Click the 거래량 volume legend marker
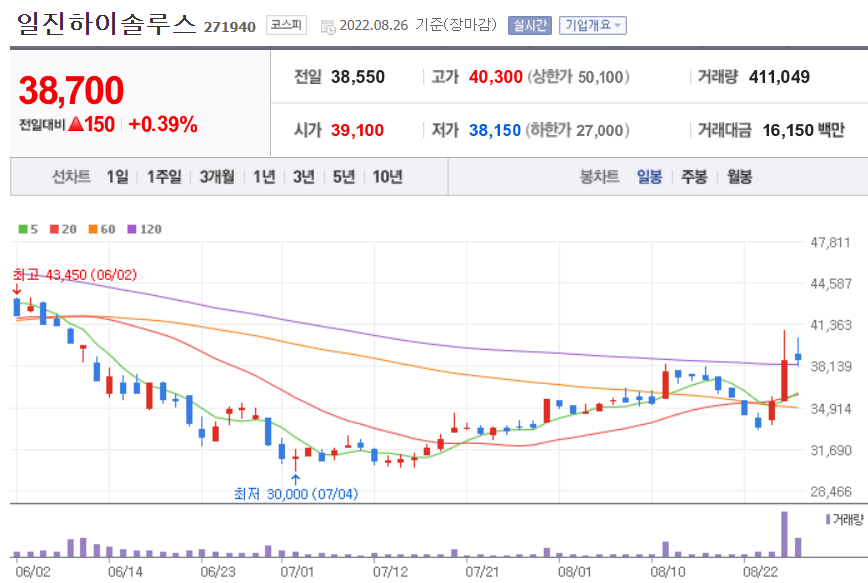868x583 pixels. [828, 519]
